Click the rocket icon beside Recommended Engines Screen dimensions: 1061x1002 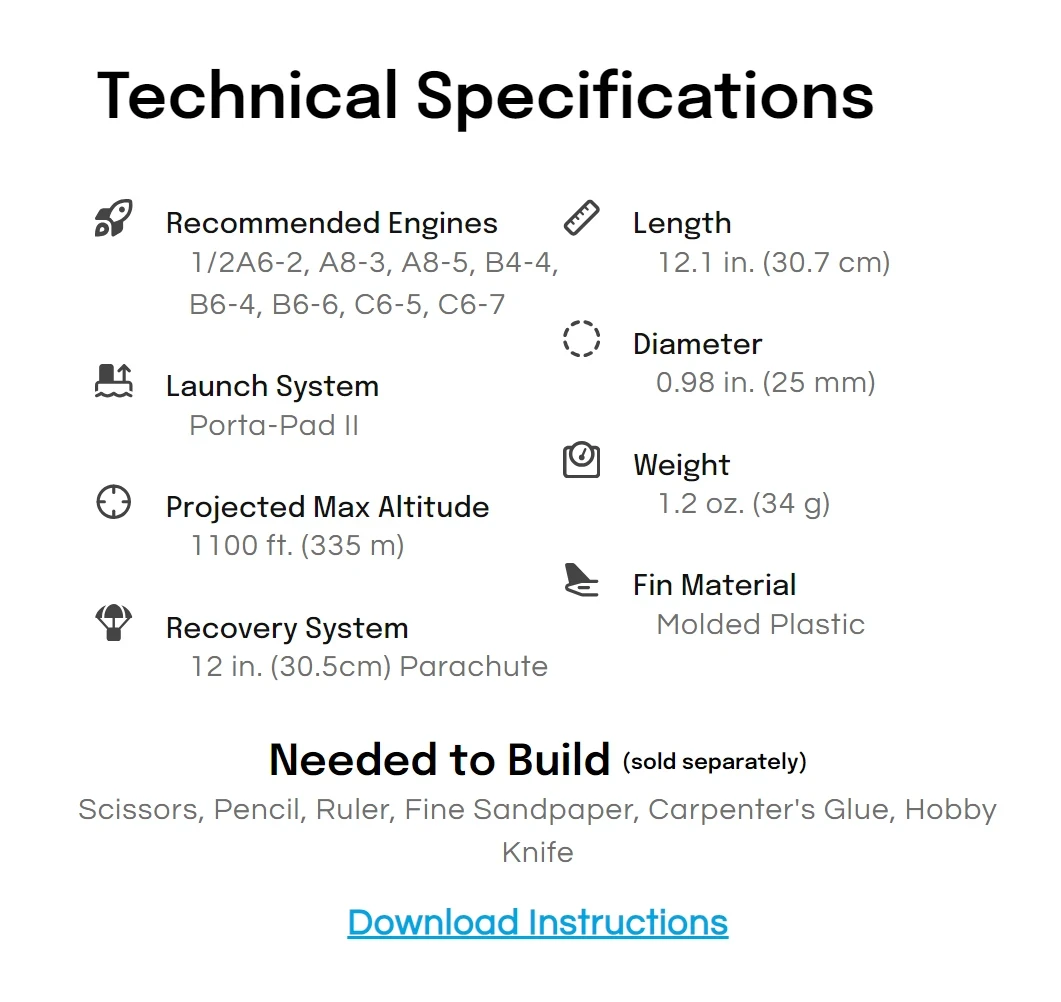point(114,218)
